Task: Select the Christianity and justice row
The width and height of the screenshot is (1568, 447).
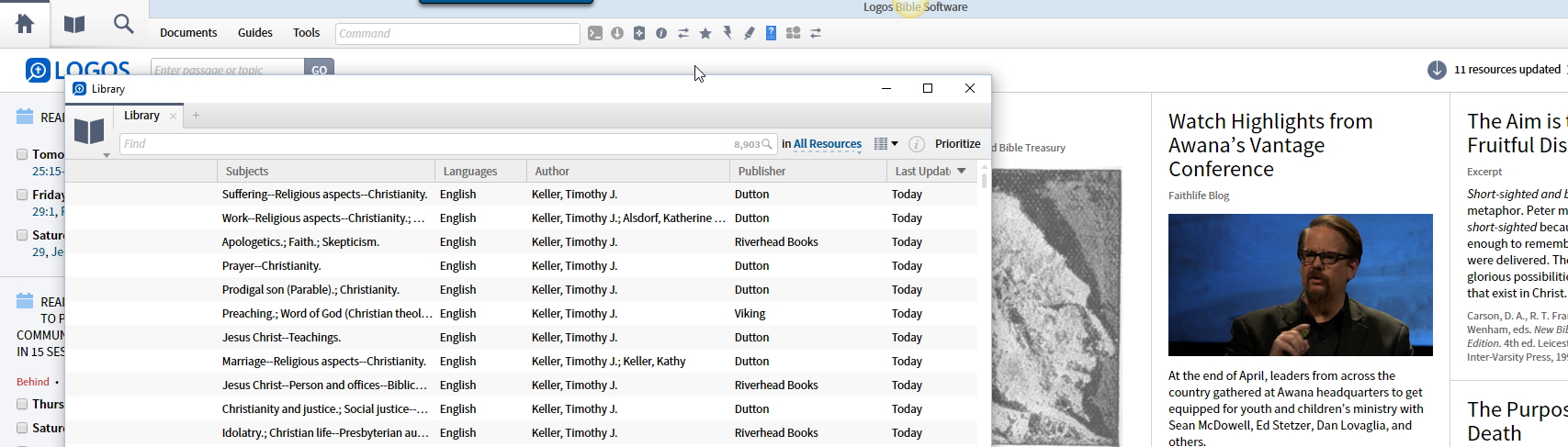Action: point(522,408)
